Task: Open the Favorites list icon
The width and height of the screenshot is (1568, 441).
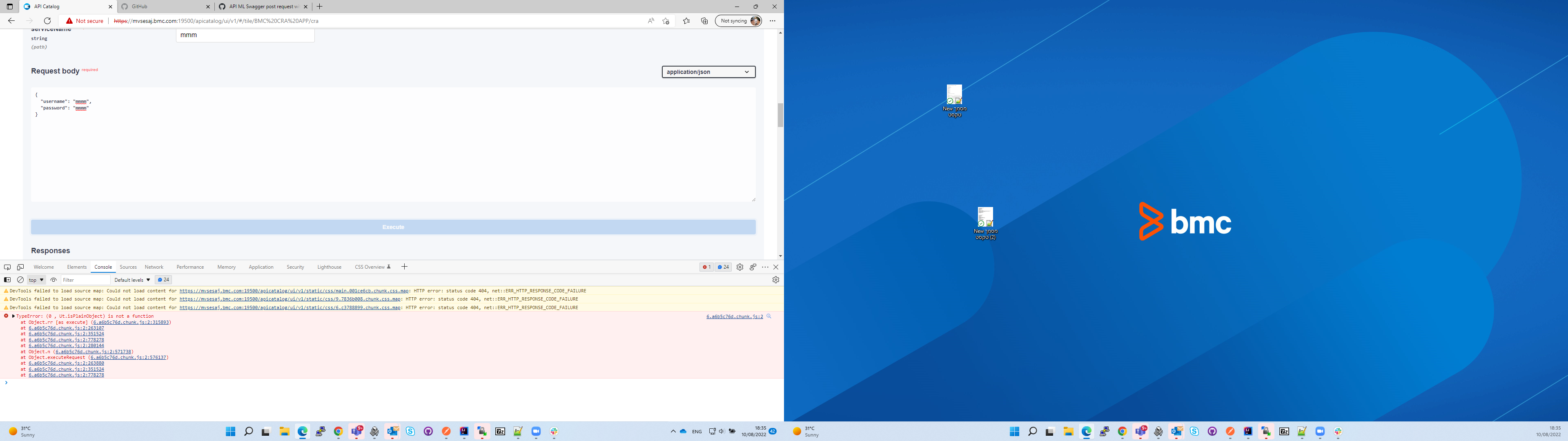Action: (x=686, y=21)
